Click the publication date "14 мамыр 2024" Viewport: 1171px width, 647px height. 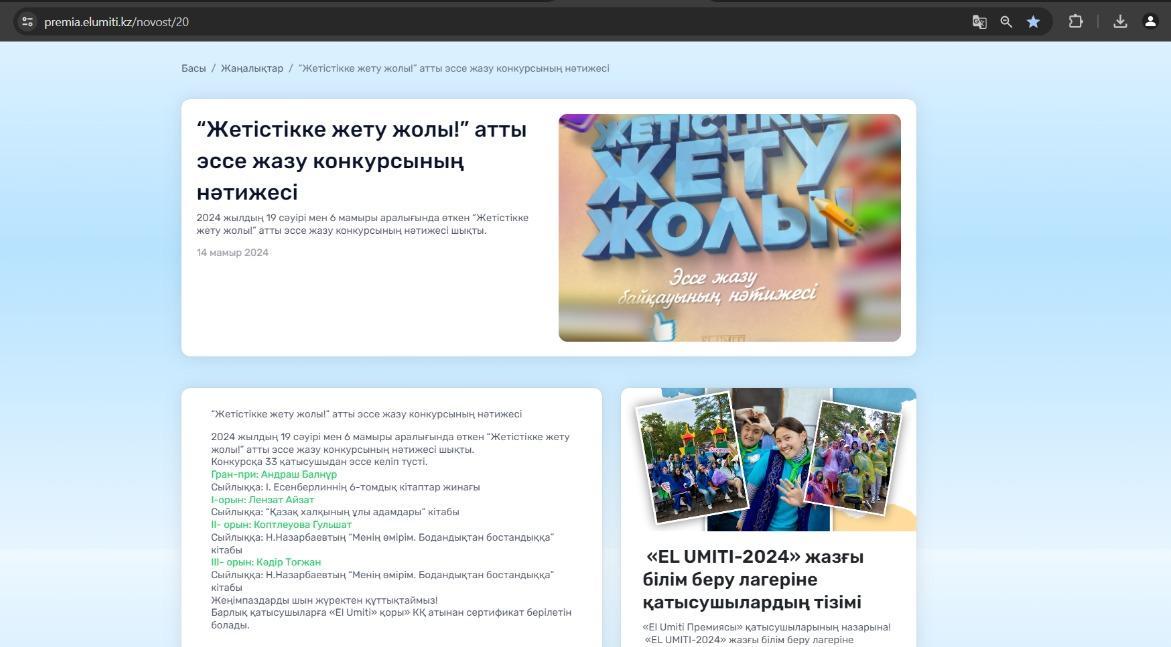[232, 253]
